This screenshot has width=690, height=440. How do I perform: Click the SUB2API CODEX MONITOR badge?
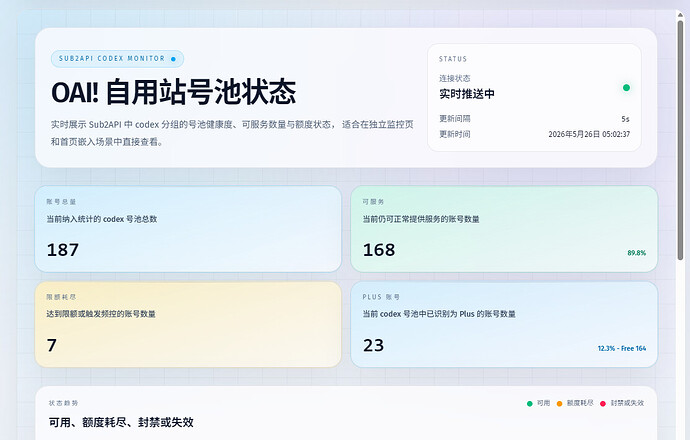tap(117, 59)
